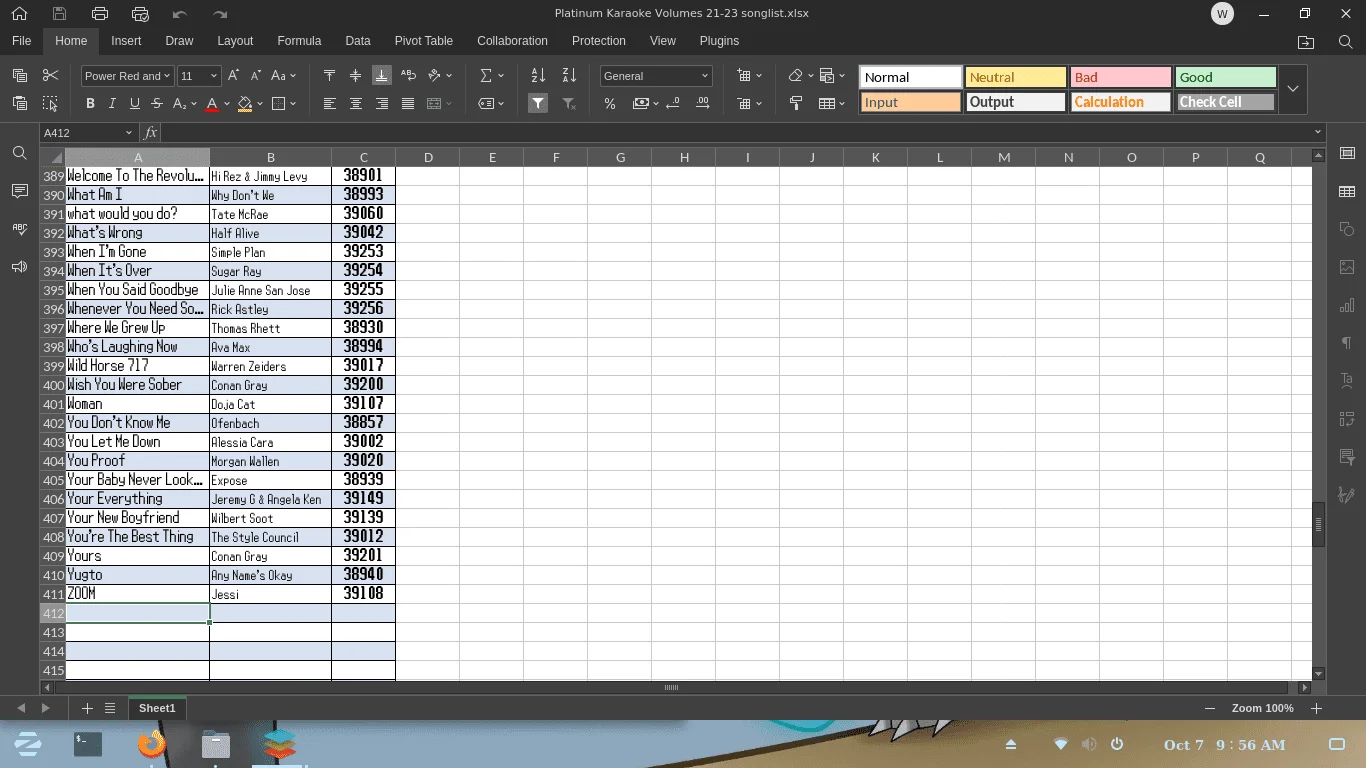Toggle the Filter funnel button
Viewport: 1366px width, 768px height.
[x=538, y=103]
